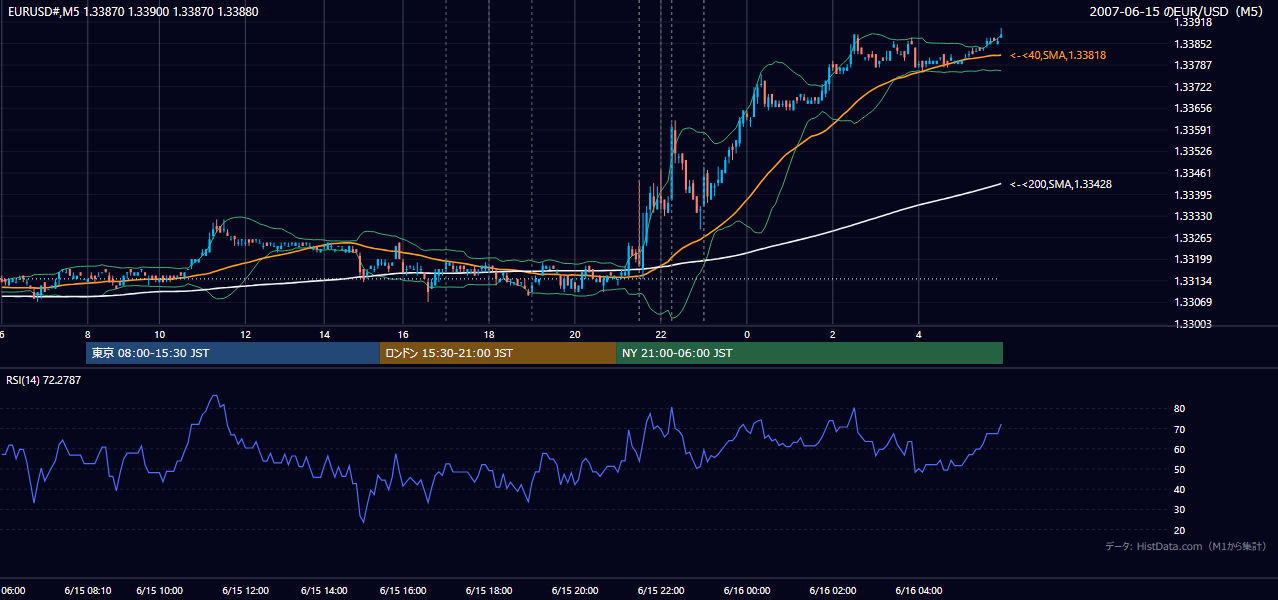Click the RSI scale label 70
This screenshot has height=600, width=1278.
coord(1179,429)
